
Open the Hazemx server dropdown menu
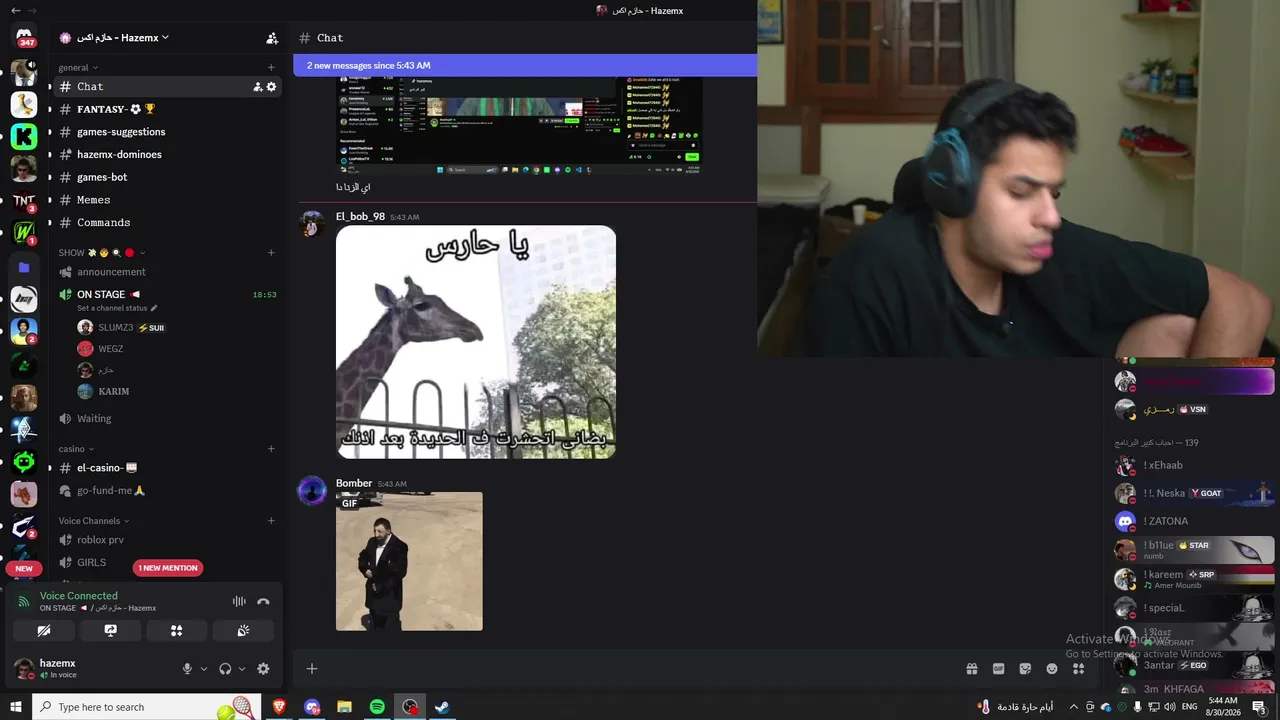114,38
